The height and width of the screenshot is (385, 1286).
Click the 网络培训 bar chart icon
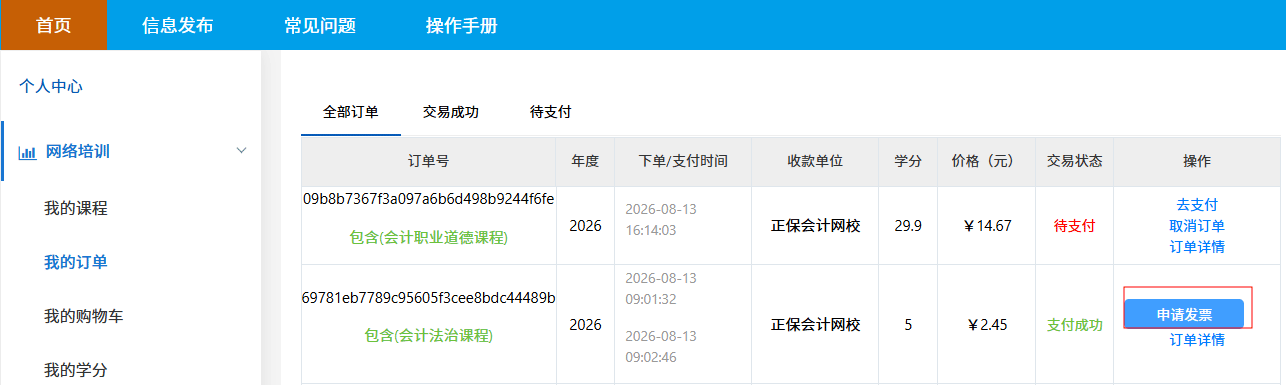click(x=28, y=152)
